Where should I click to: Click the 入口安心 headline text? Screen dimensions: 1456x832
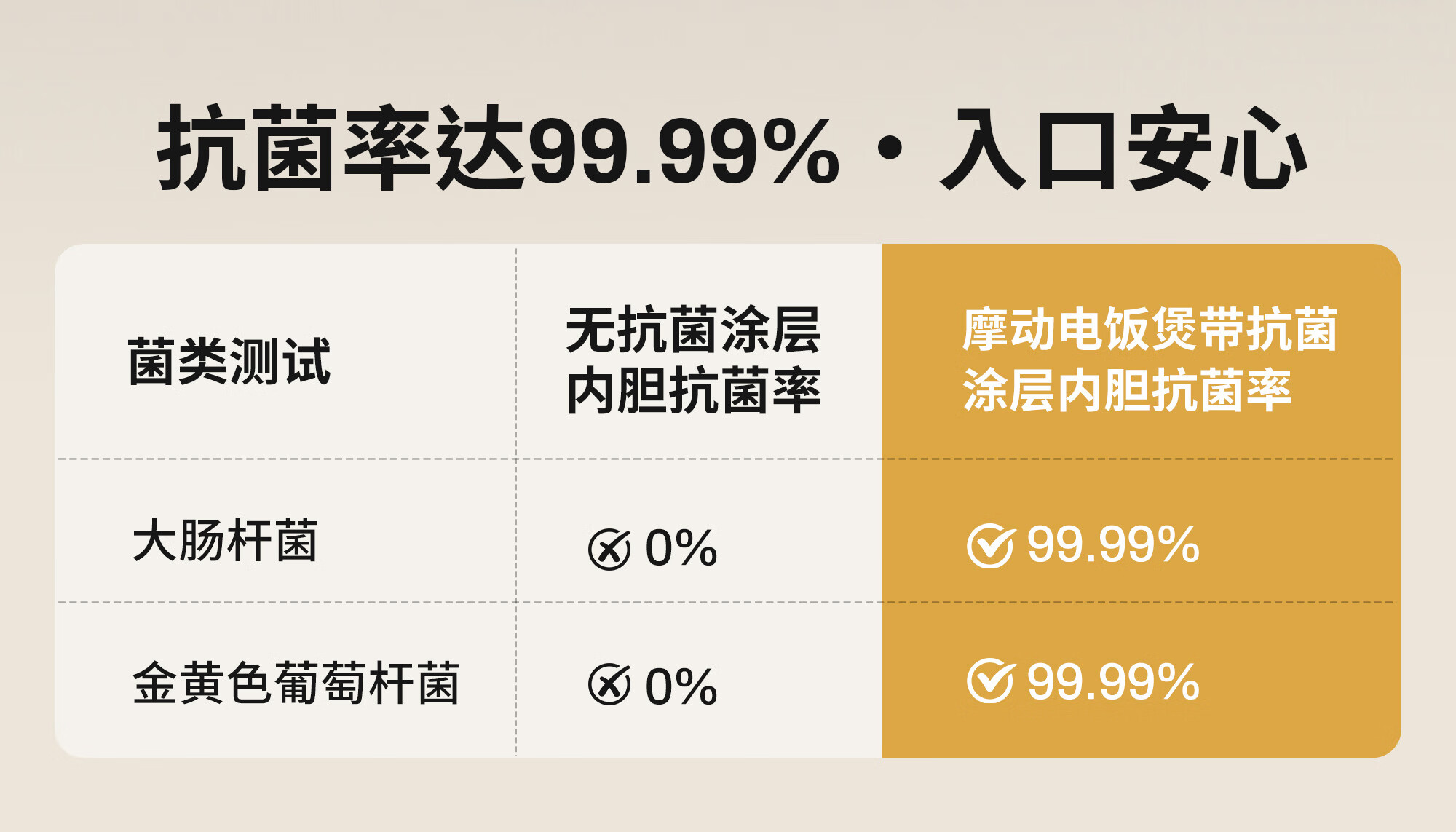click(x=1123, y=148)
